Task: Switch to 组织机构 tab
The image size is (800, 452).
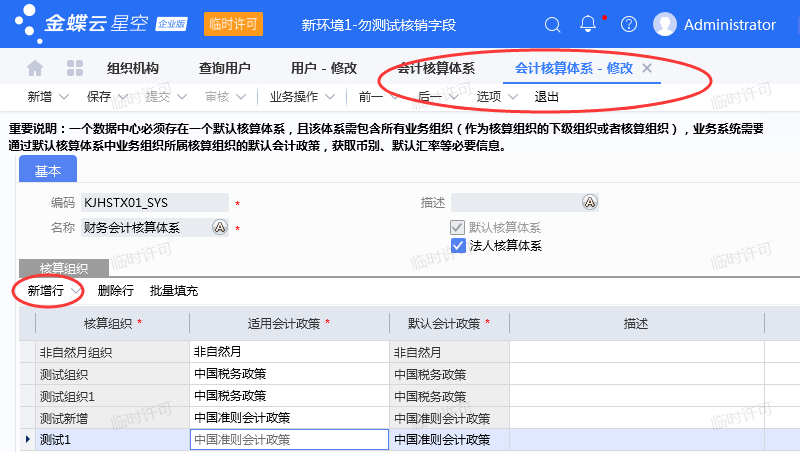Action: click(x=133, y=68)
